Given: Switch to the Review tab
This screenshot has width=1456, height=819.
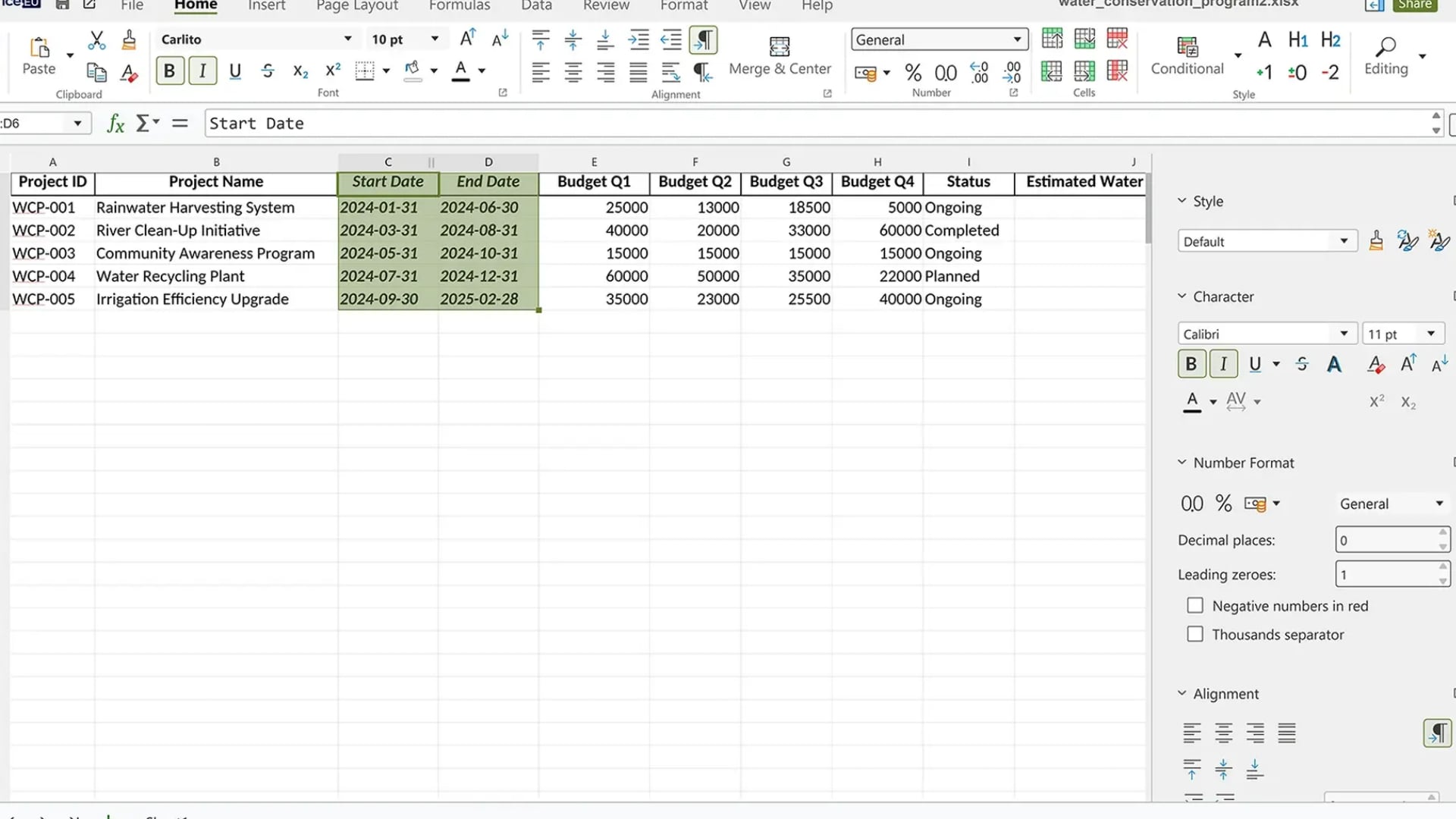Looking at the screenshot, I should 606,6.
